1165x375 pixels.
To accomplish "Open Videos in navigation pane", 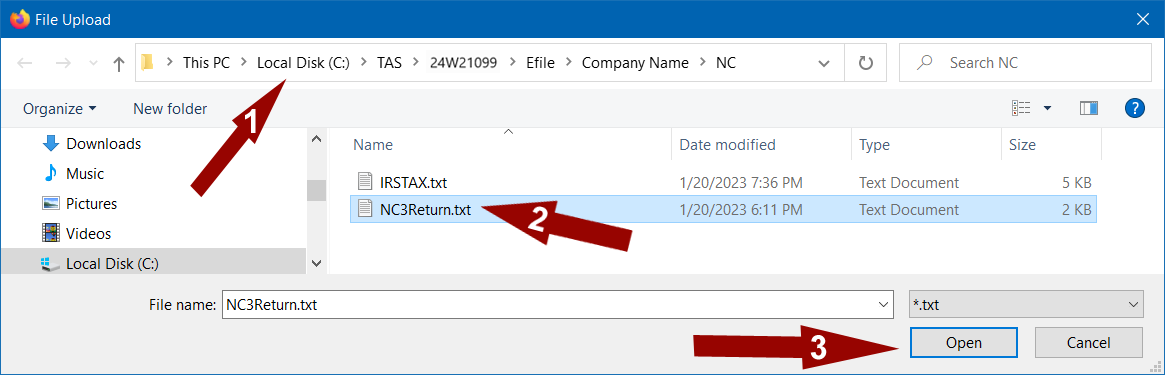I will (x=88, y=233).
